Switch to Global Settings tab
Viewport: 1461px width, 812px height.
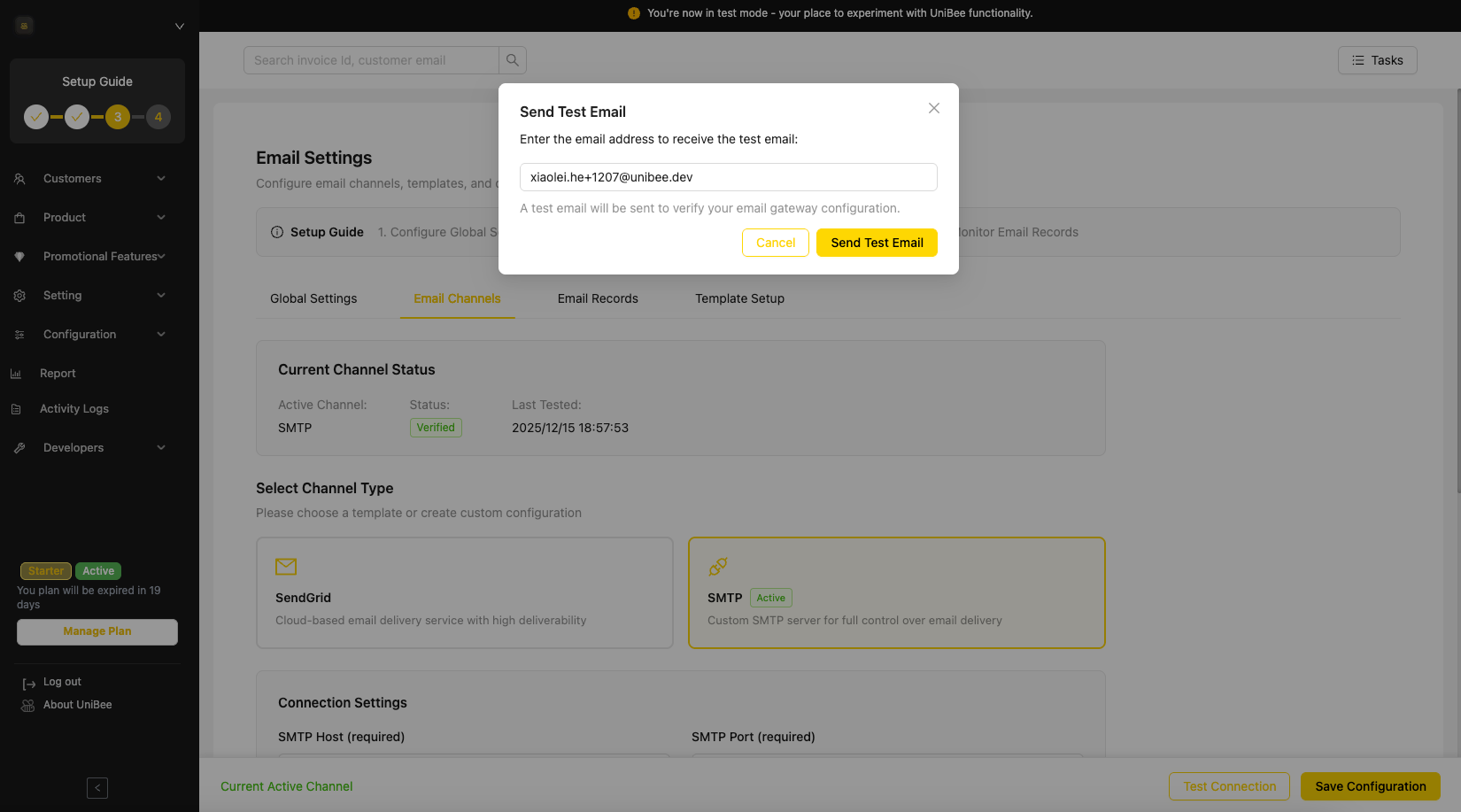[x=313, y=298]
